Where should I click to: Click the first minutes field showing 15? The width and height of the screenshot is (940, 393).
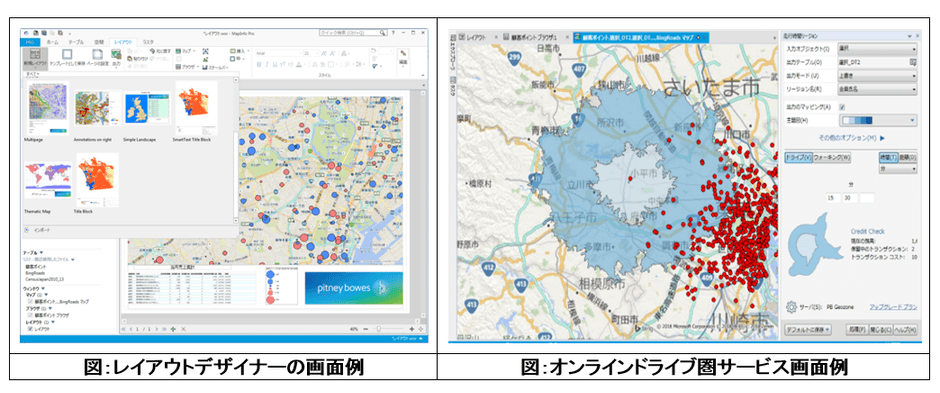[833, 198]
